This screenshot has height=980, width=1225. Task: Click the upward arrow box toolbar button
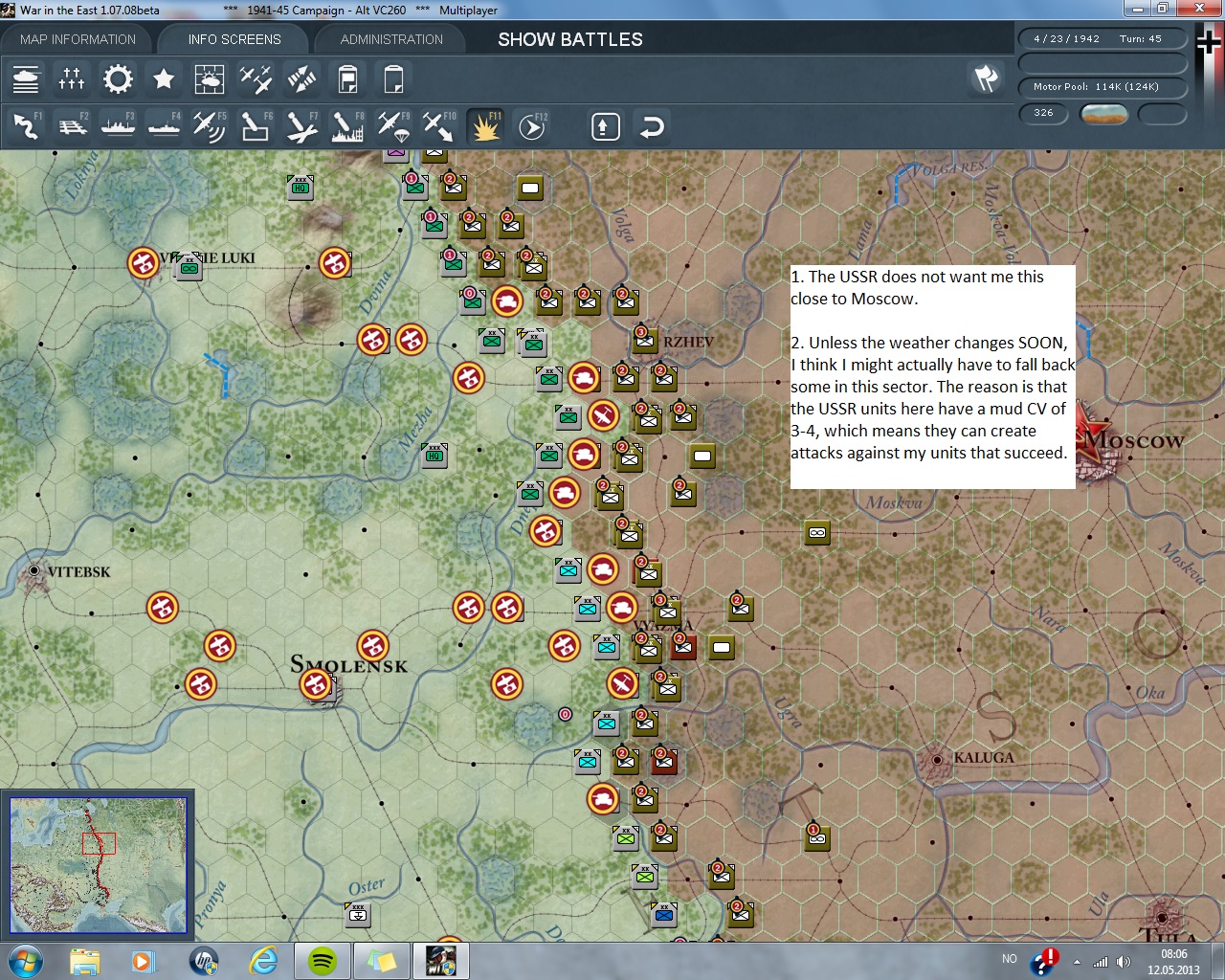click(606, 126)
